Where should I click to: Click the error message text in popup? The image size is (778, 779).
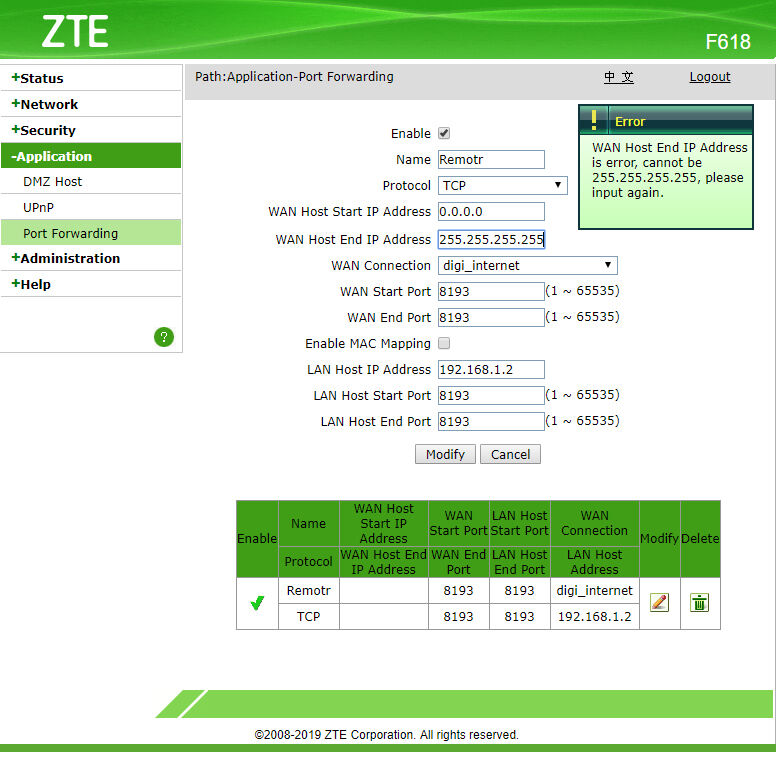669,170
